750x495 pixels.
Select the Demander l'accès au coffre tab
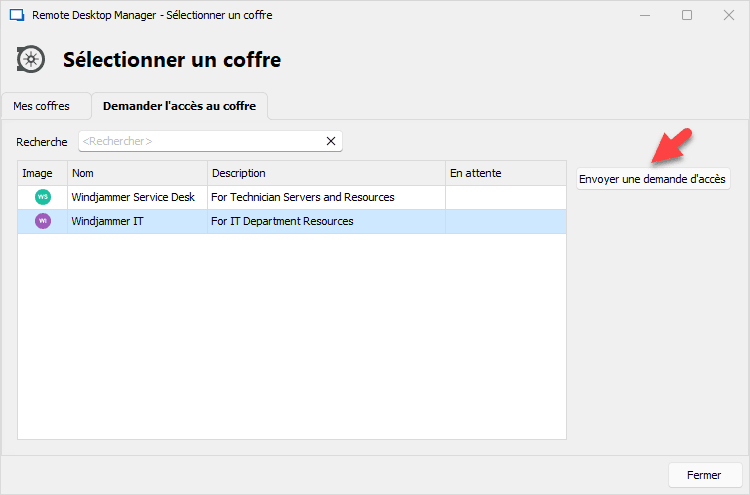pos(179,106)
